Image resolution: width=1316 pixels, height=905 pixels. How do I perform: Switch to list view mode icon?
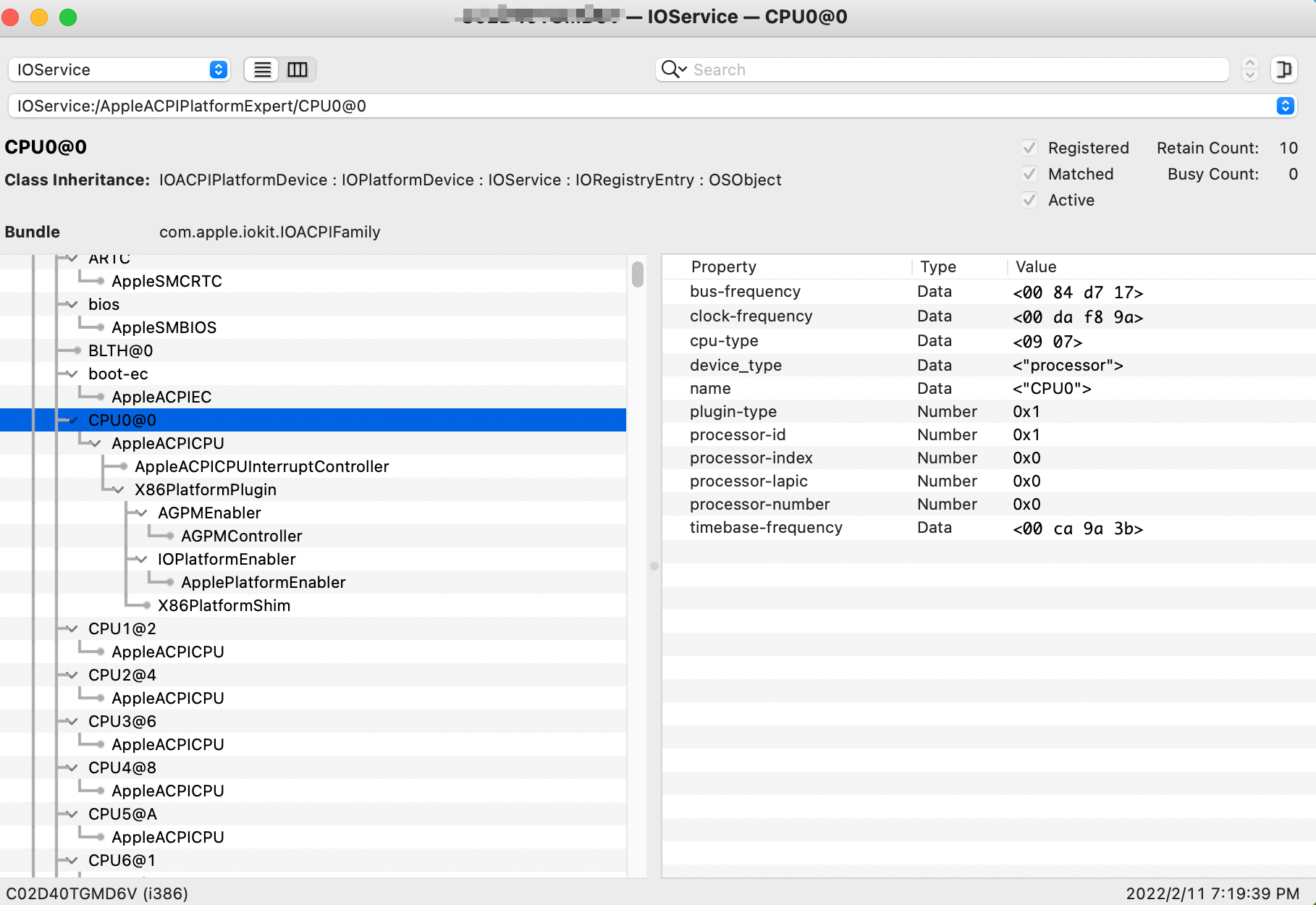coord(262,70)
